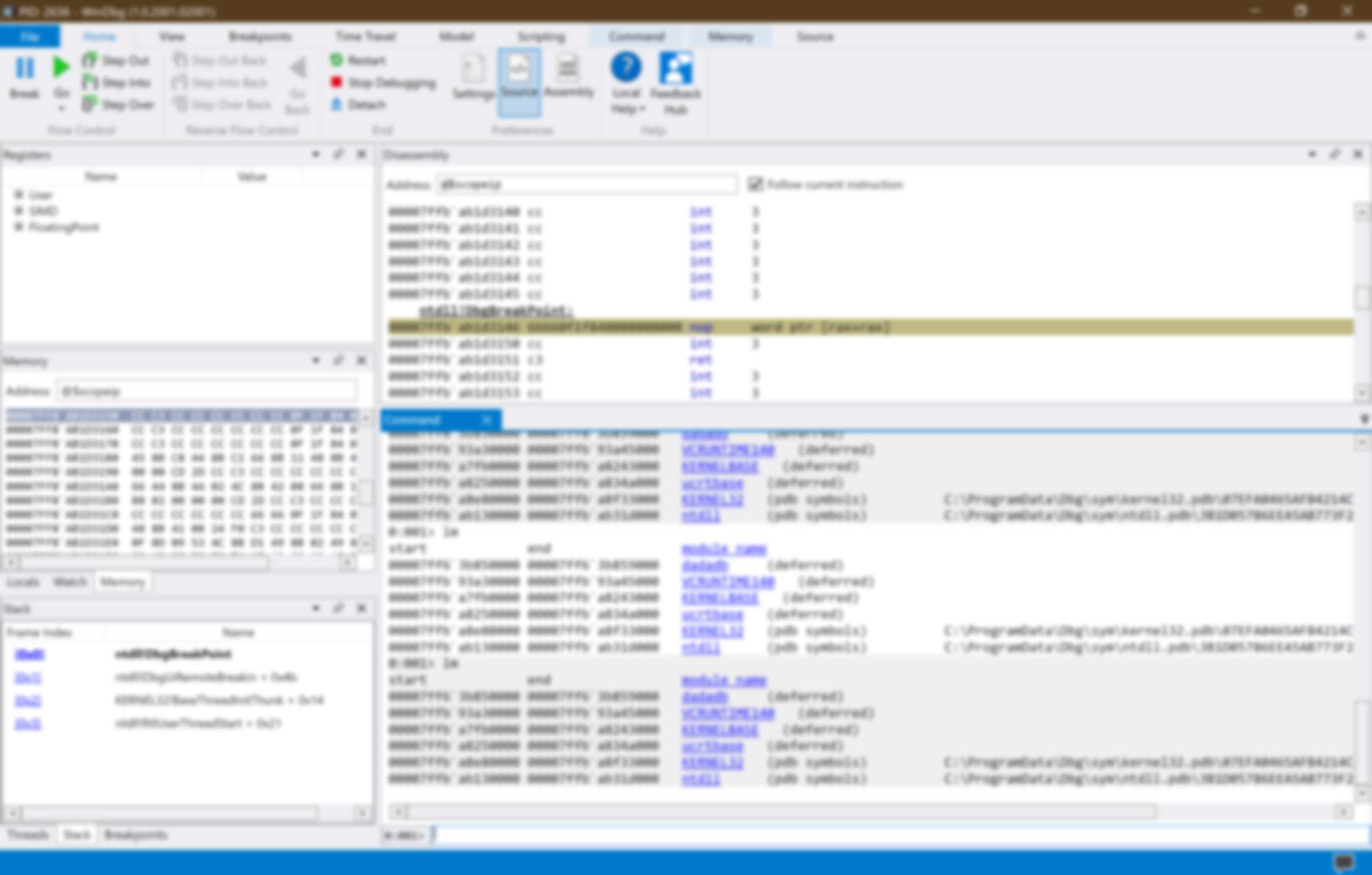Open the Local Help question icon

coord(626,67)
